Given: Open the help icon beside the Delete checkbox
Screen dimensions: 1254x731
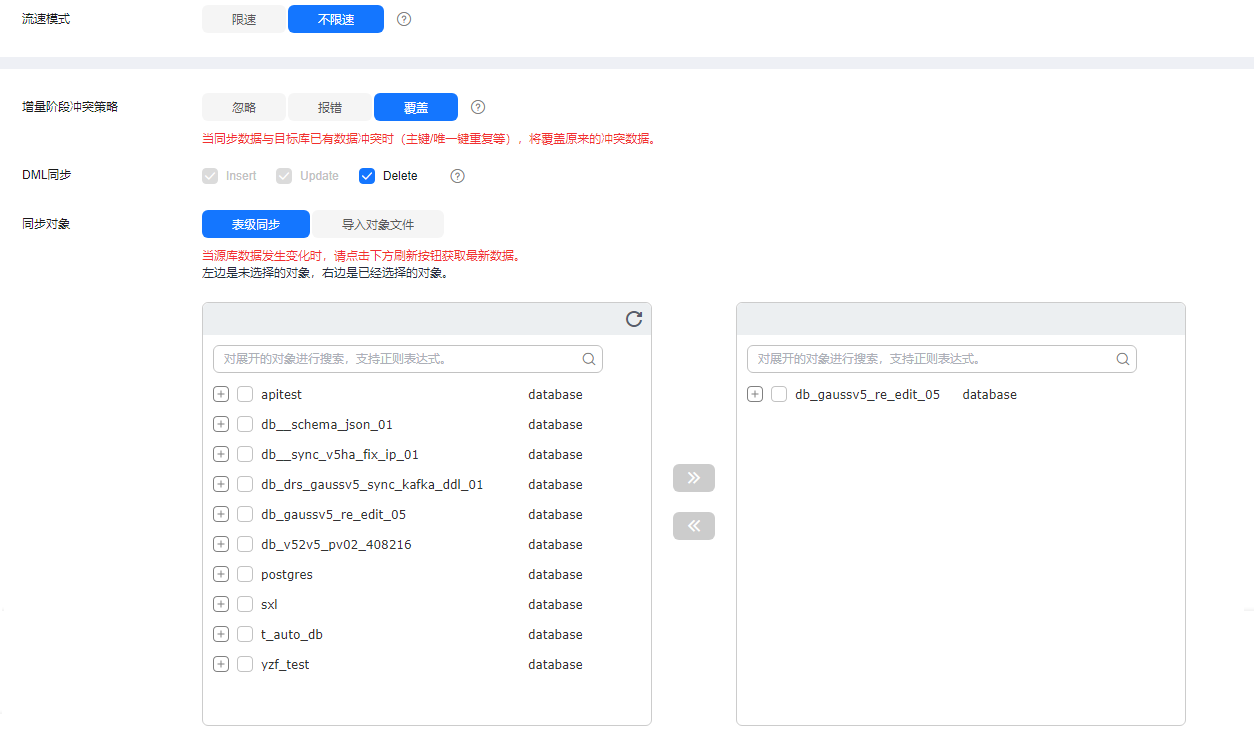Looking at the screenshot, I should pos(457,176).
